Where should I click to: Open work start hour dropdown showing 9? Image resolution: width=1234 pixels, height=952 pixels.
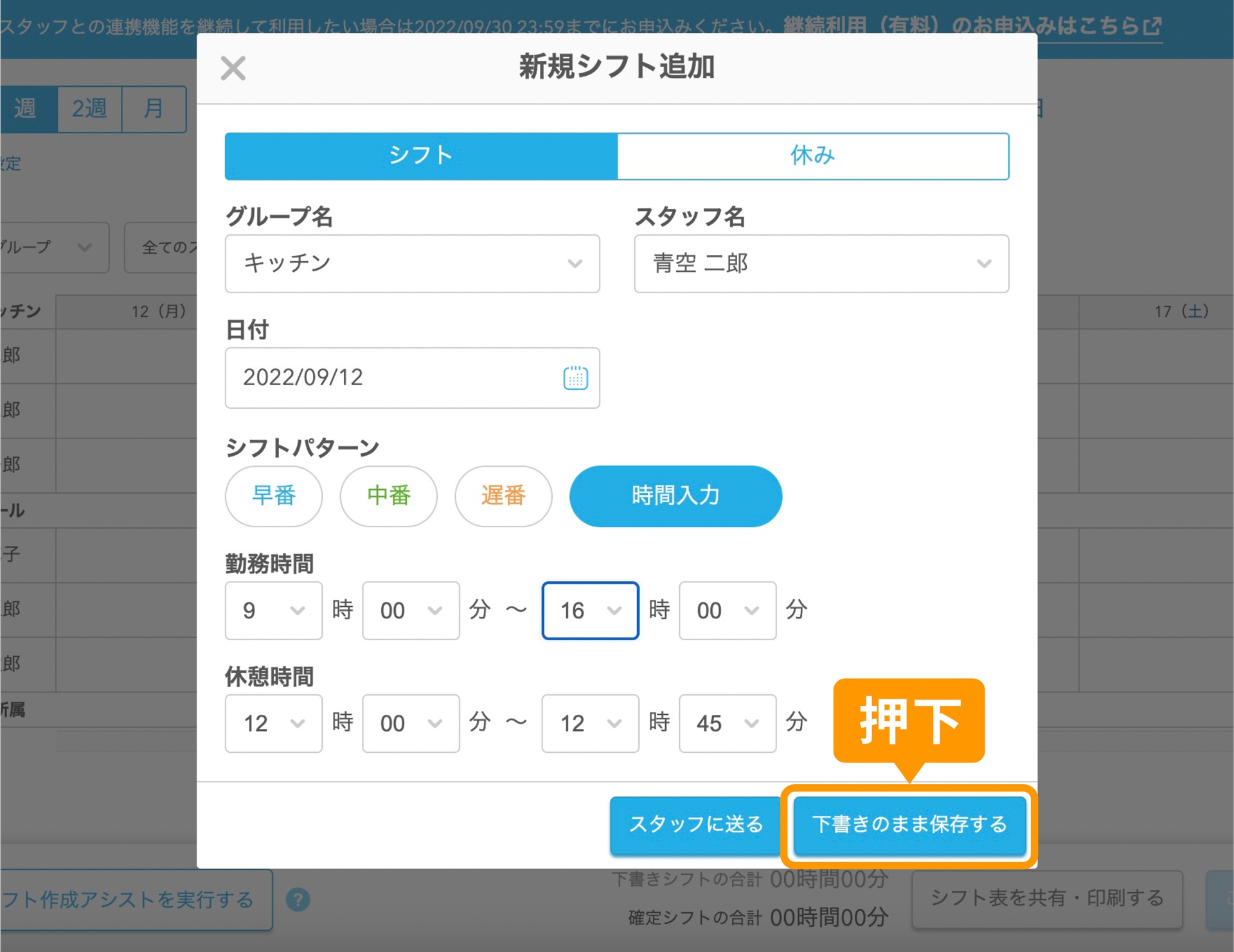[x=273, y=611]
